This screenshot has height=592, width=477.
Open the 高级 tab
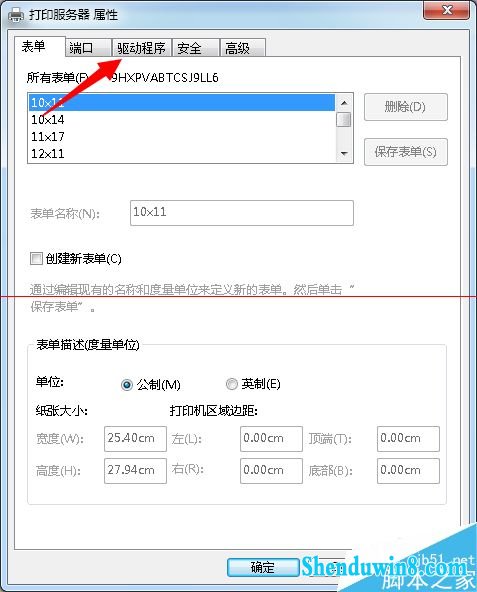(243, 48)
